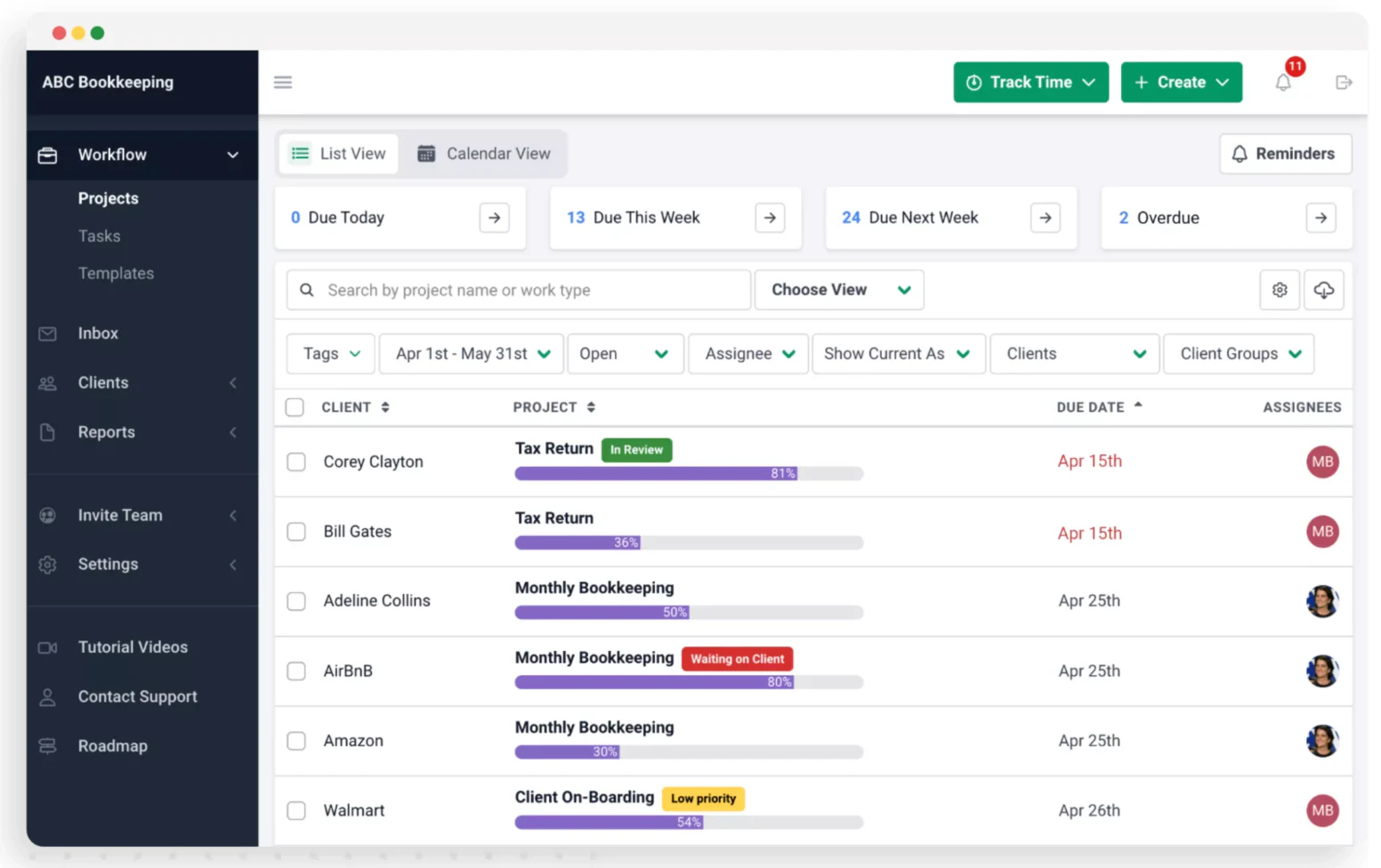1381x868 pixels.
Task: Click the Due Today arrow button
Action: [495, 218]
